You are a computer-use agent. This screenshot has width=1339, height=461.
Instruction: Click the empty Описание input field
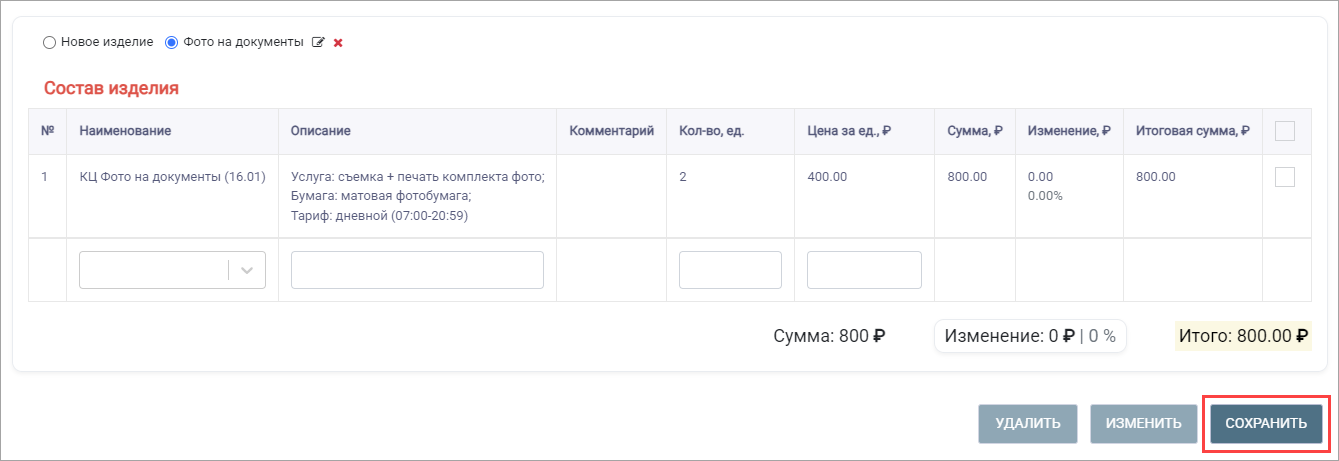417,270
